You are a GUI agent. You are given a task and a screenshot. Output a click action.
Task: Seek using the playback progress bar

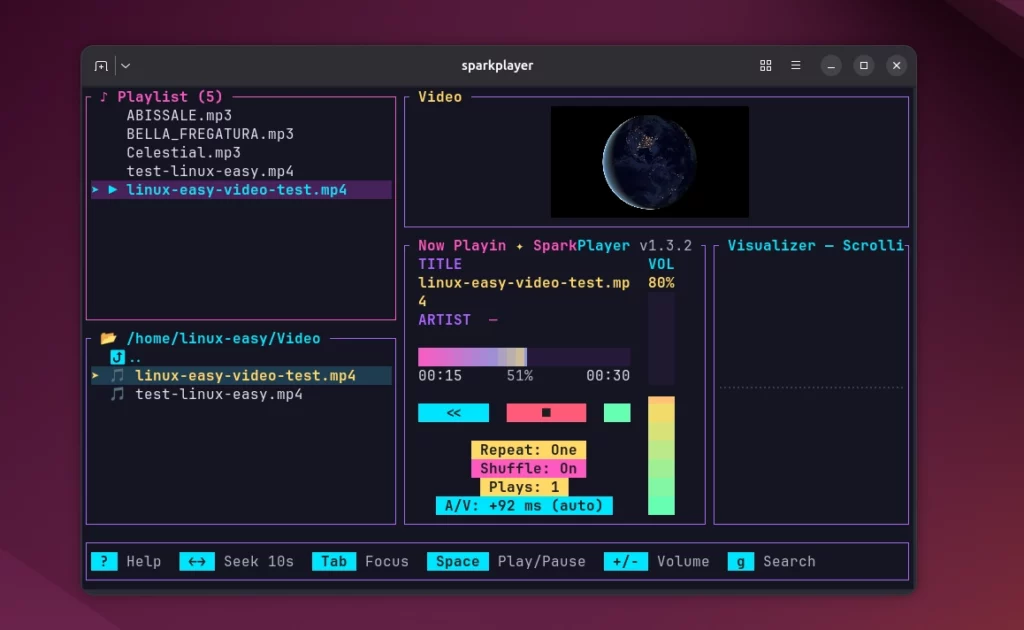point(524,356)
